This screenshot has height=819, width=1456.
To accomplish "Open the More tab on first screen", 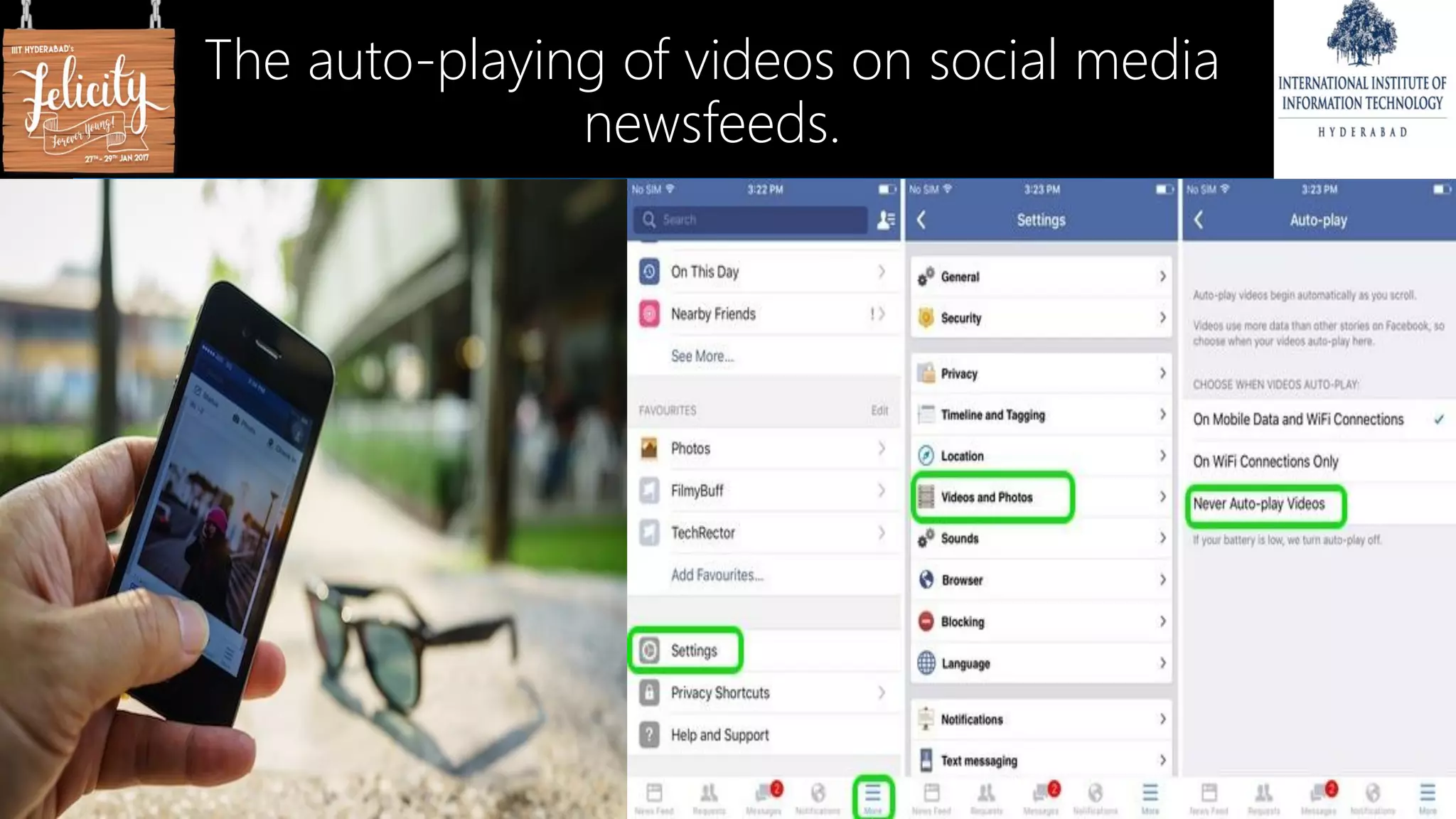I will tap(873, 798).
